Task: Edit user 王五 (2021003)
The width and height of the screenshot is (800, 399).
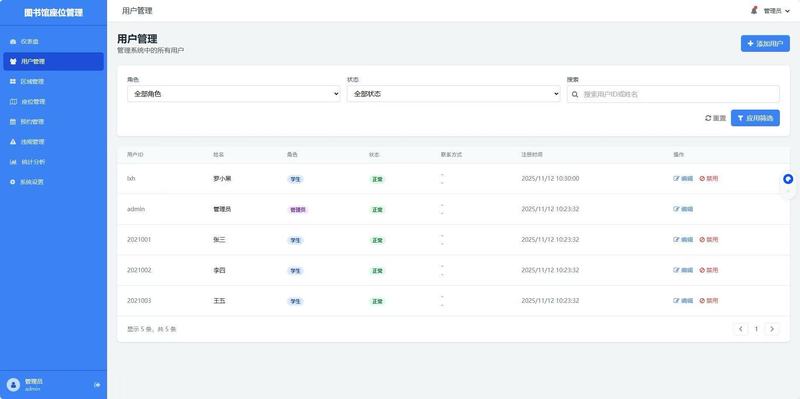Action: click(683, 301)
